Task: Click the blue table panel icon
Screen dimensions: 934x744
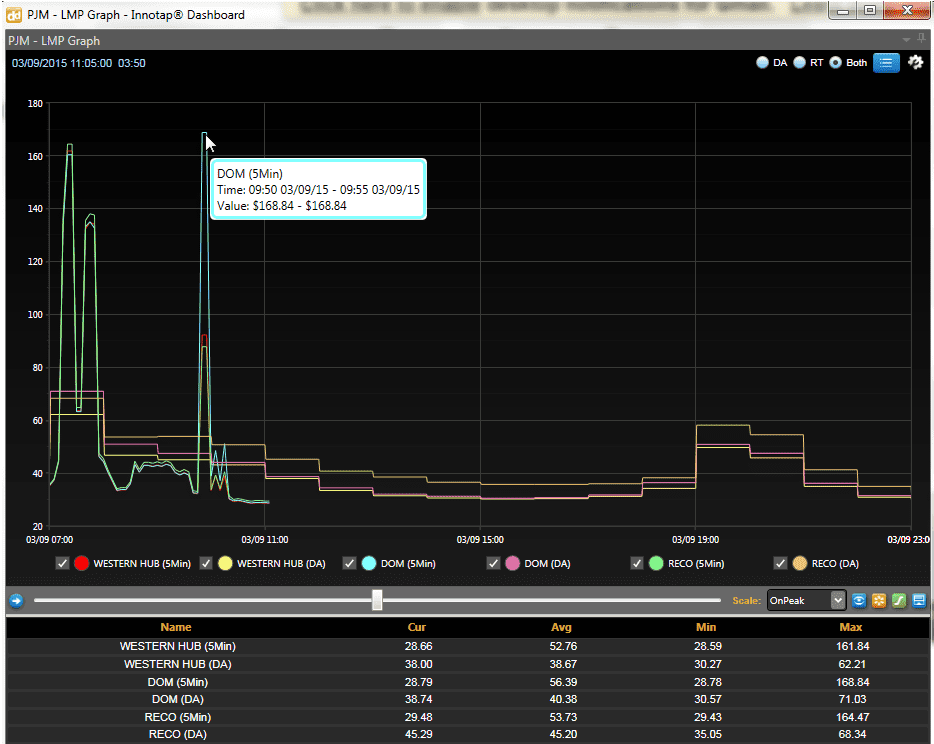Action: click(919, 600)
